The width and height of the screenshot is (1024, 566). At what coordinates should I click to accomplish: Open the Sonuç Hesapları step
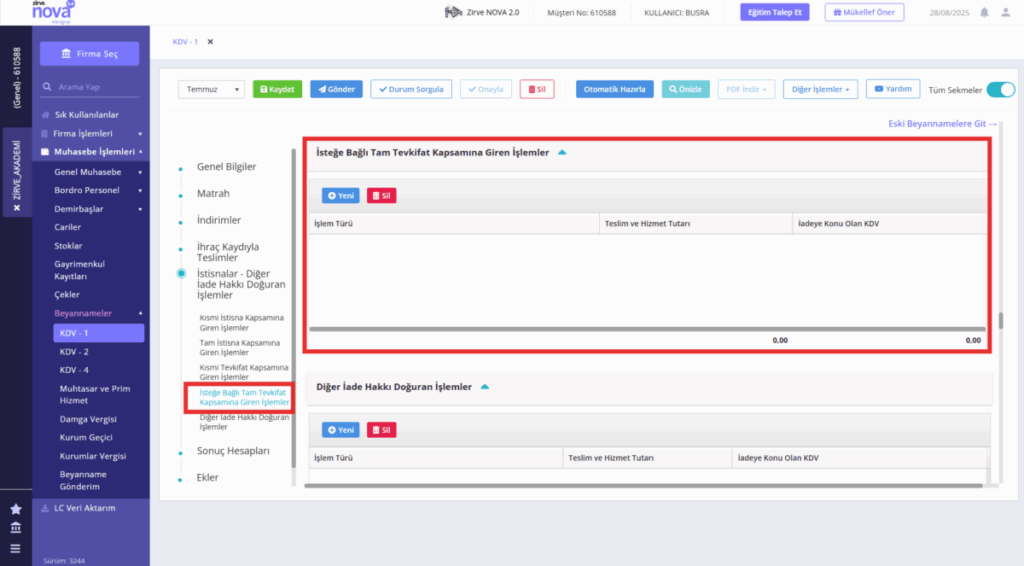tap(233, 450)
